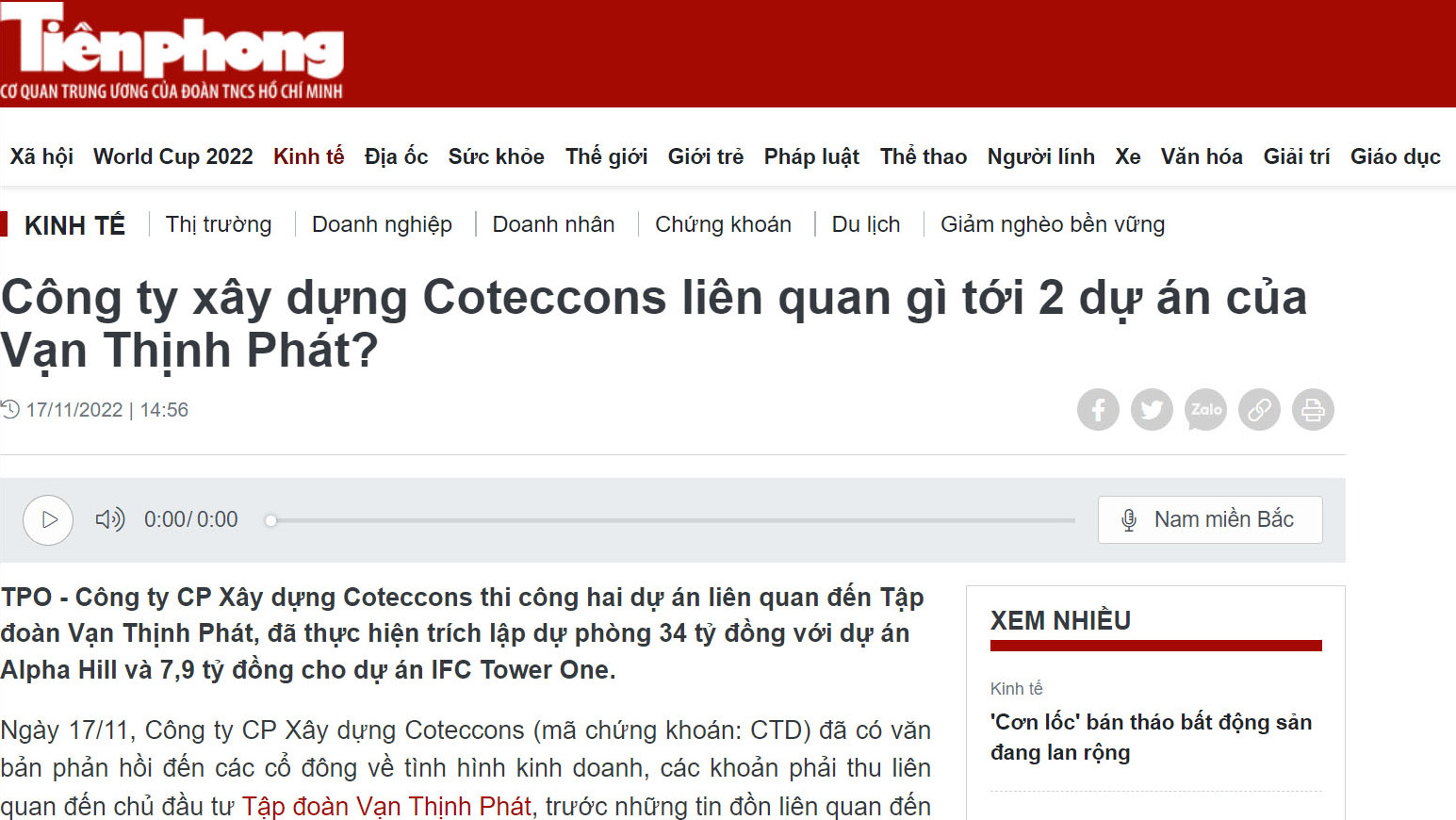This screenshot has height=820, width=1456.
Task: Follow Tập đoàn Vạn Thịnh Phát link
Action: (x=386, y=806)
